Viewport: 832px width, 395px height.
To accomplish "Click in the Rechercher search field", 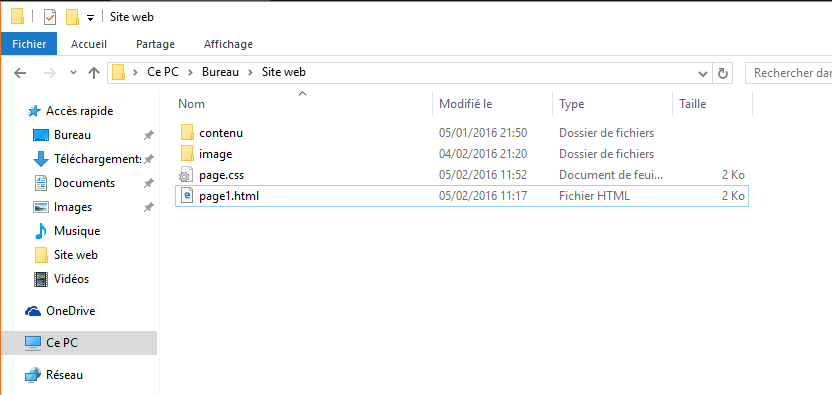I will coord(788,73).
